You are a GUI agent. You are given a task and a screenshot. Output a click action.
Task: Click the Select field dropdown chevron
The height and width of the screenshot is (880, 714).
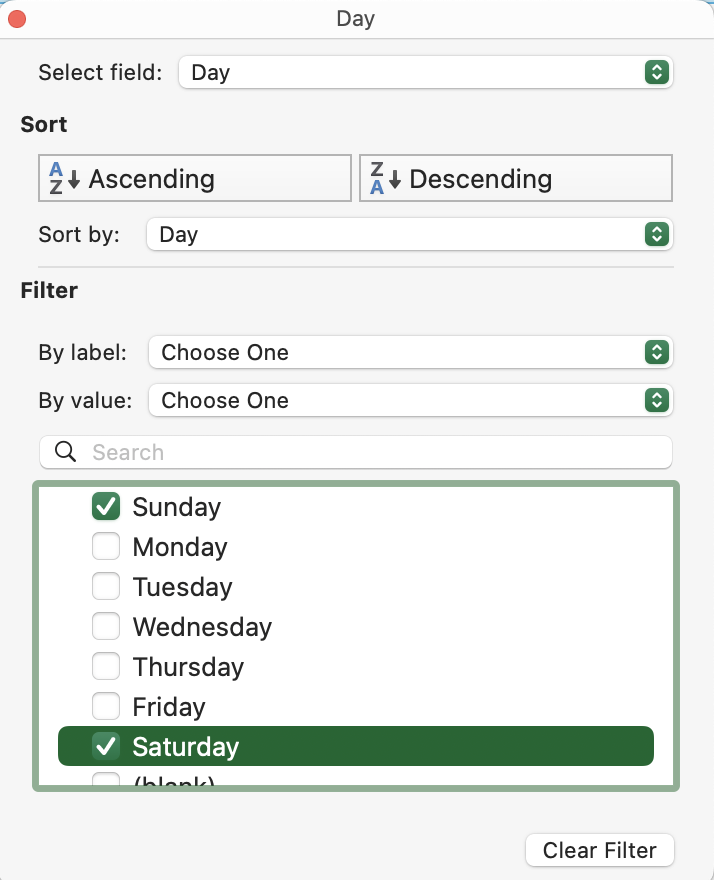click(656, 72)
